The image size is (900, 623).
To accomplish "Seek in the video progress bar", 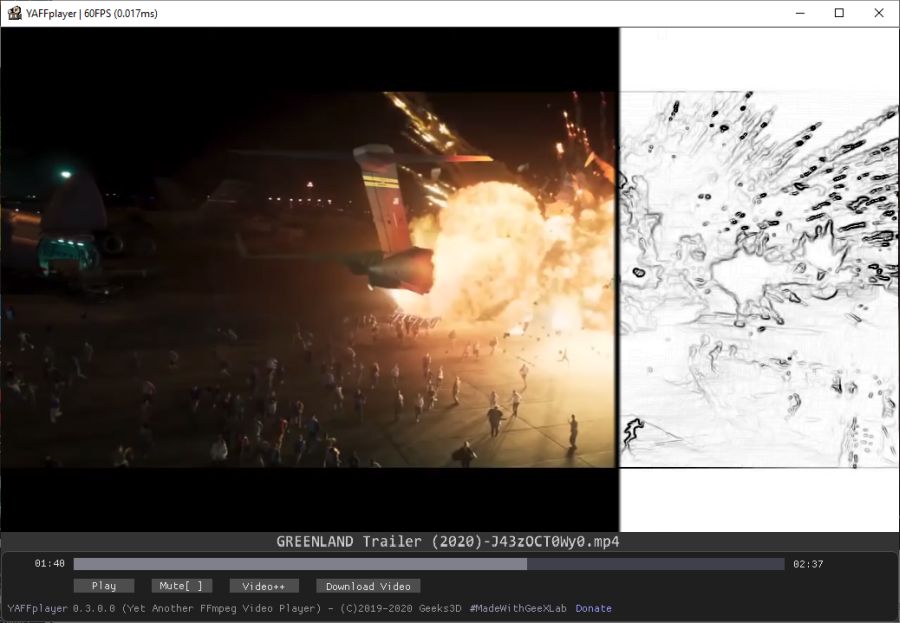I will tap(429, 564).
